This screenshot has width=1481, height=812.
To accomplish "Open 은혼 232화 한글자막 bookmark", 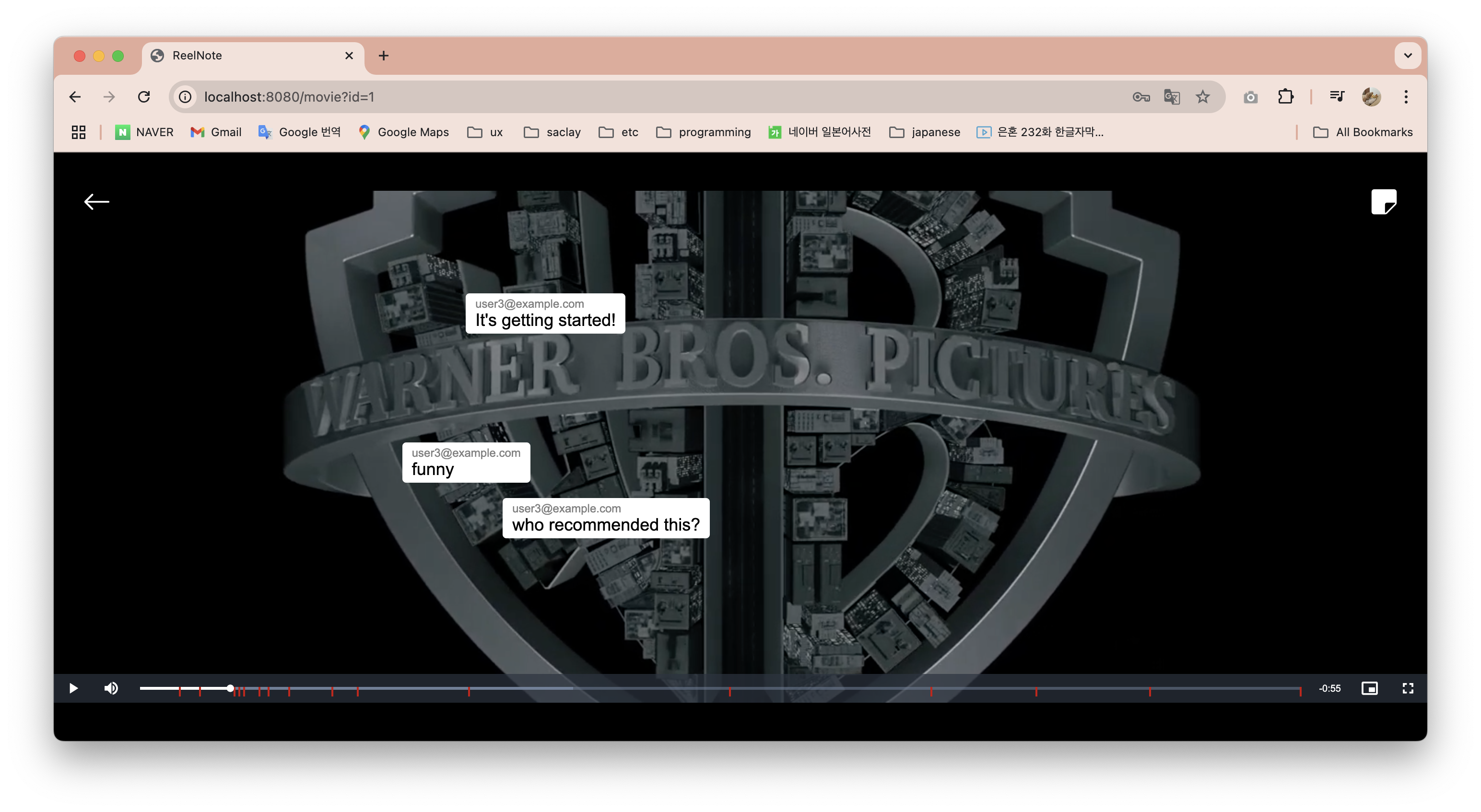I will click(1040, 132).
